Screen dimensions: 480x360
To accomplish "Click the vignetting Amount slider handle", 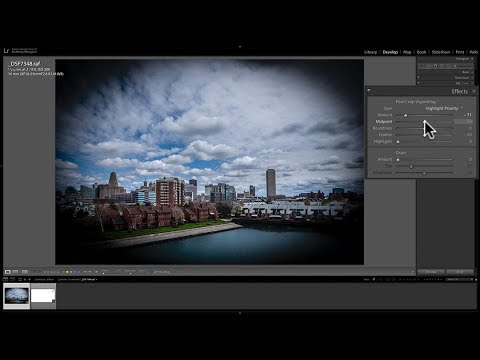I will [405, 115].
